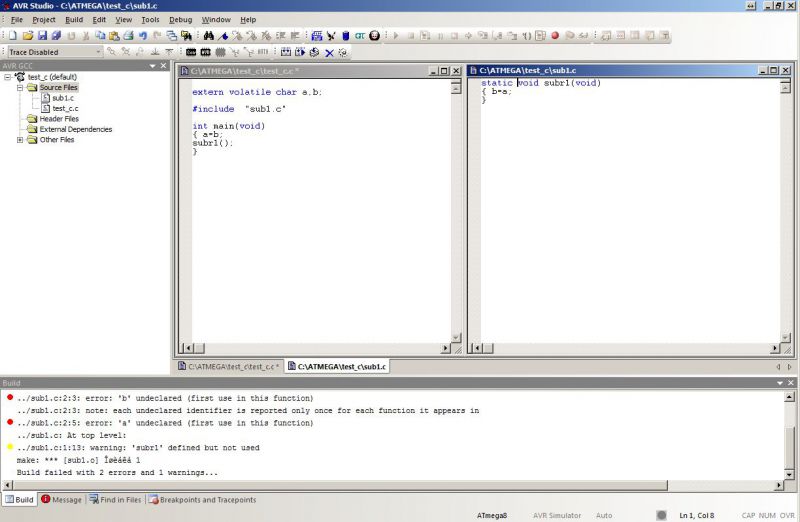The height and width of the screenshot is (522, 800).
Task: Open the Debug menu
Action: [180, 20]
